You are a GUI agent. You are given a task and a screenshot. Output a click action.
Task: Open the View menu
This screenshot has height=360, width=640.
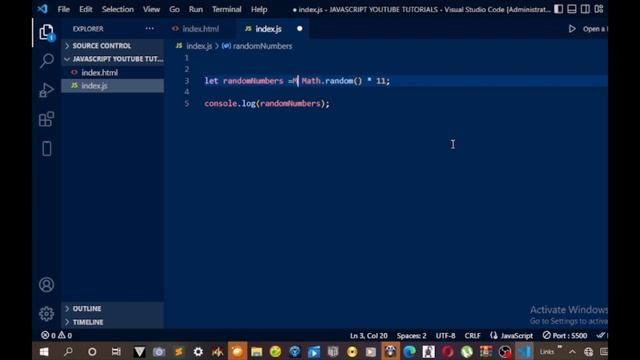click(151, 9)
